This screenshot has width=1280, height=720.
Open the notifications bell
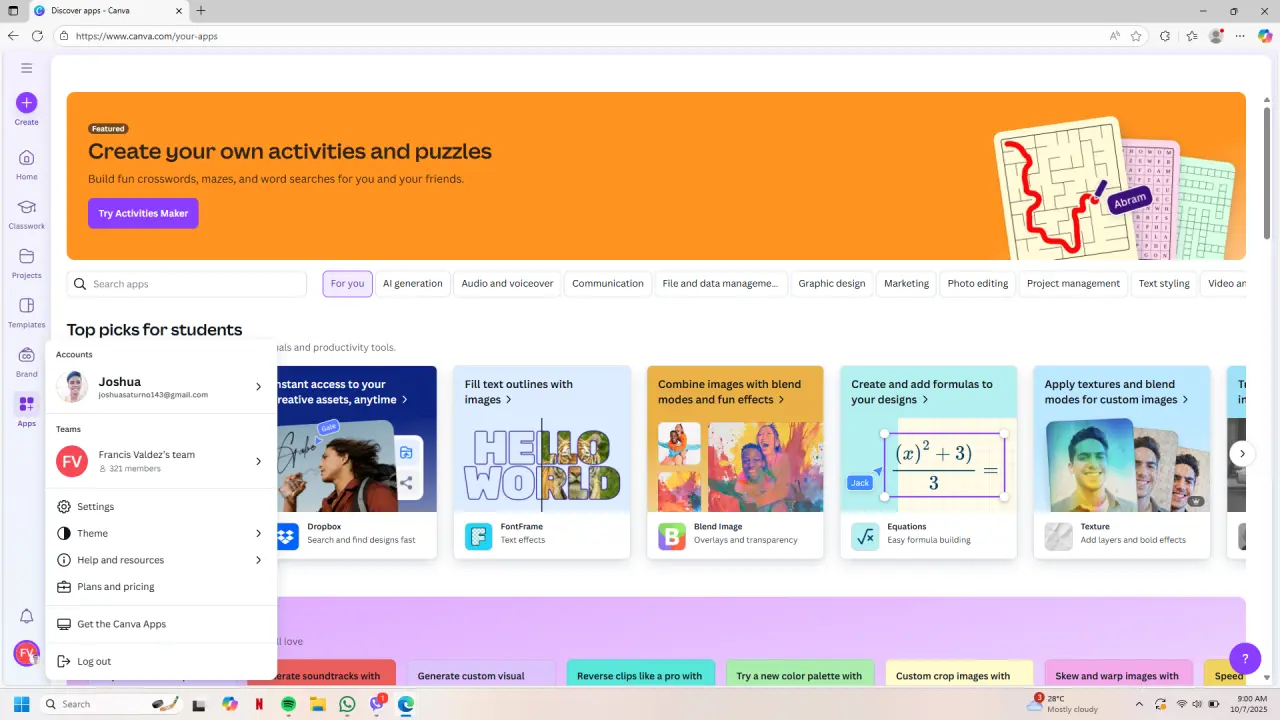click(26, 616)
